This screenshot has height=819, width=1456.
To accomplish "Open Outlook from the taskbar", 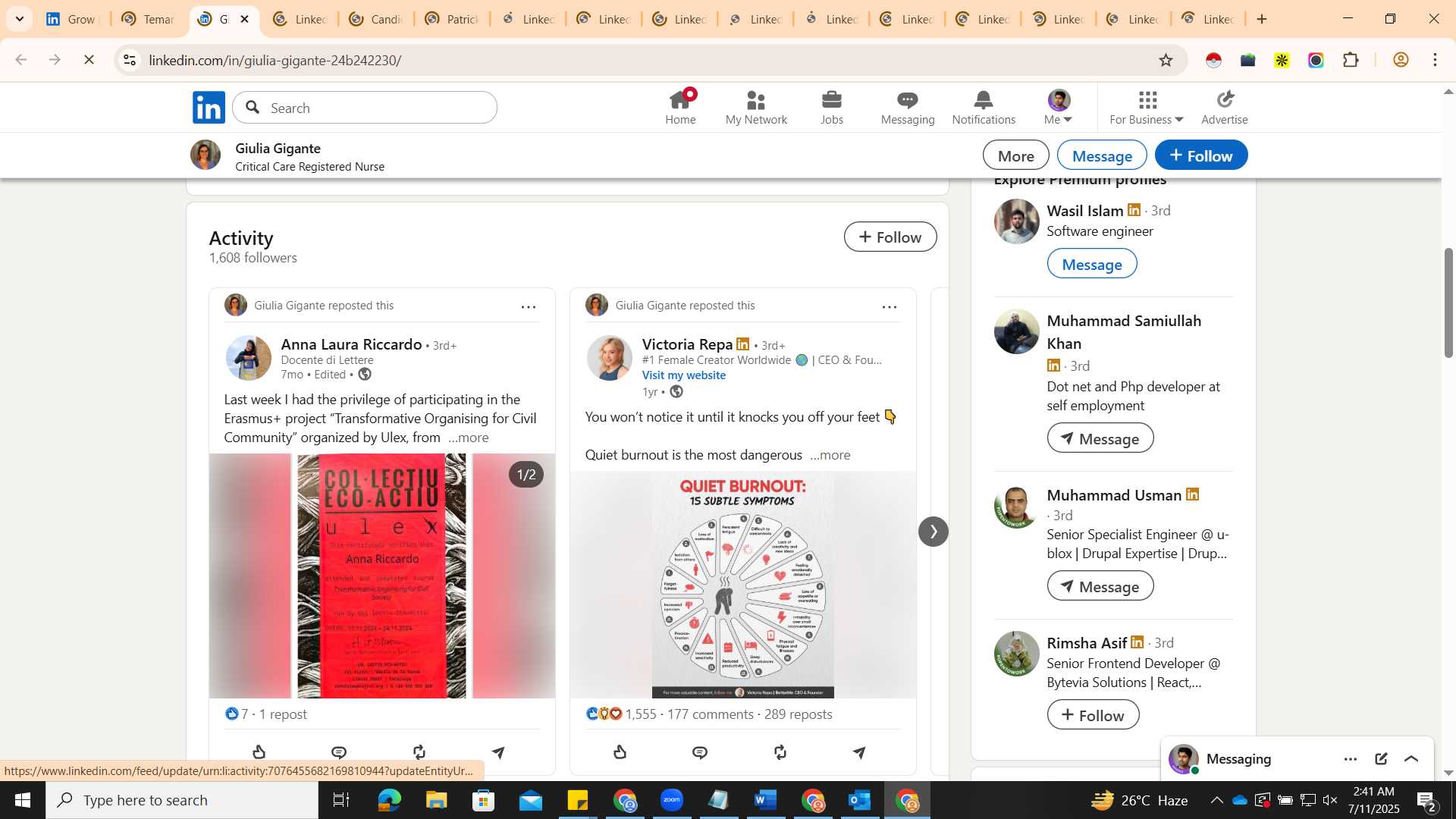I will tap(860, 800).
